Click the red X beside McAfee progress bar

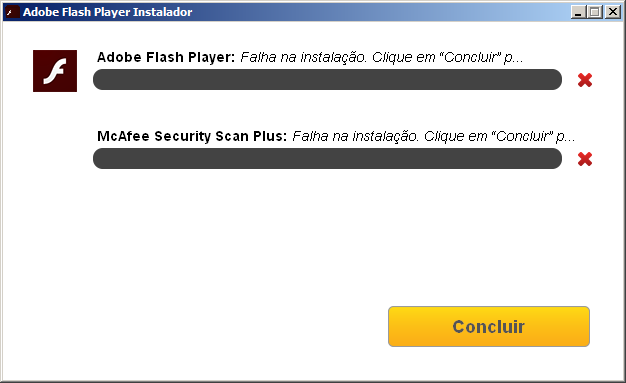point(585,159)
